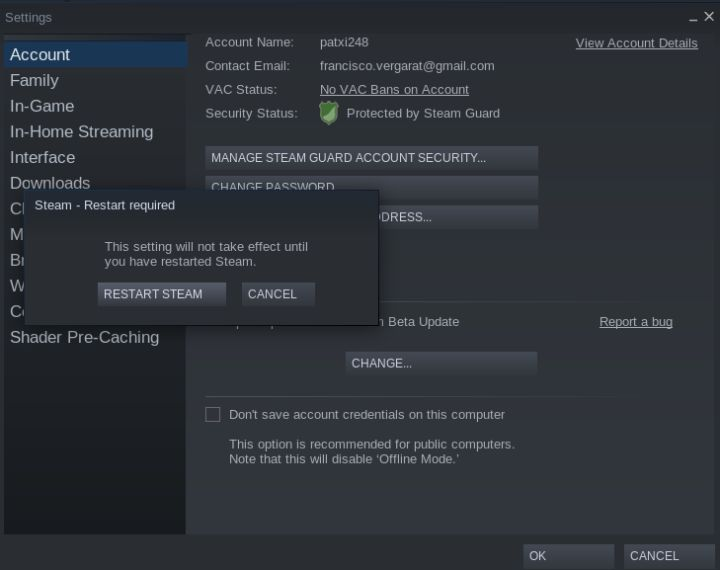This screenshot has height=570, width=720.
Task: Cancel the restart required dialog
Action: point(278,294)
